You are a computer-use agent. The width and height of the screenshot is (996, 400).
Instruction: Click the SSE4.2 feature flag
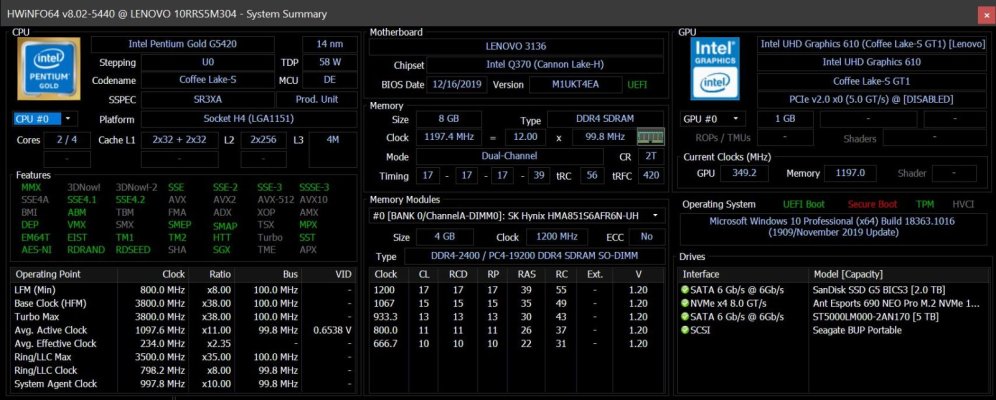pos(130,199)
